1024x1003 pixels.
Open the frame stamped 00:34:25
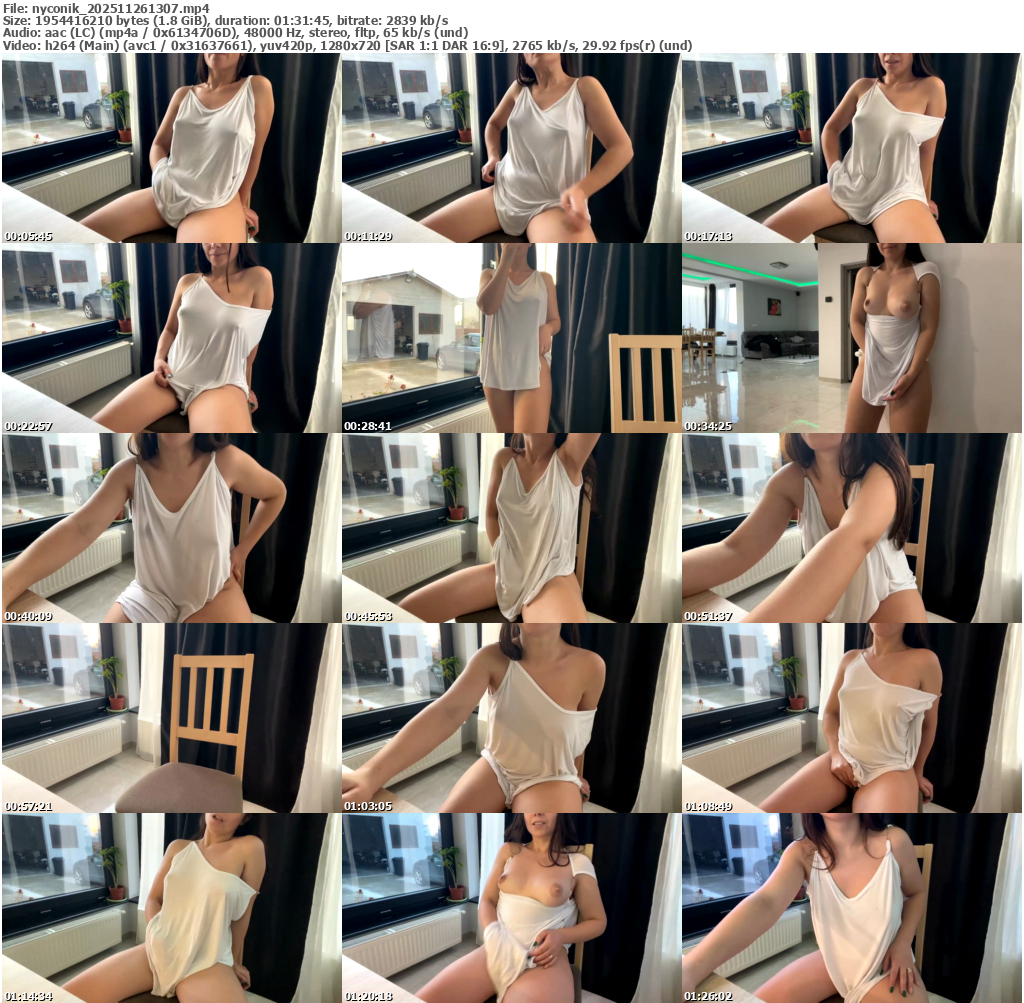pyautogui.click(x=852, y=338)
